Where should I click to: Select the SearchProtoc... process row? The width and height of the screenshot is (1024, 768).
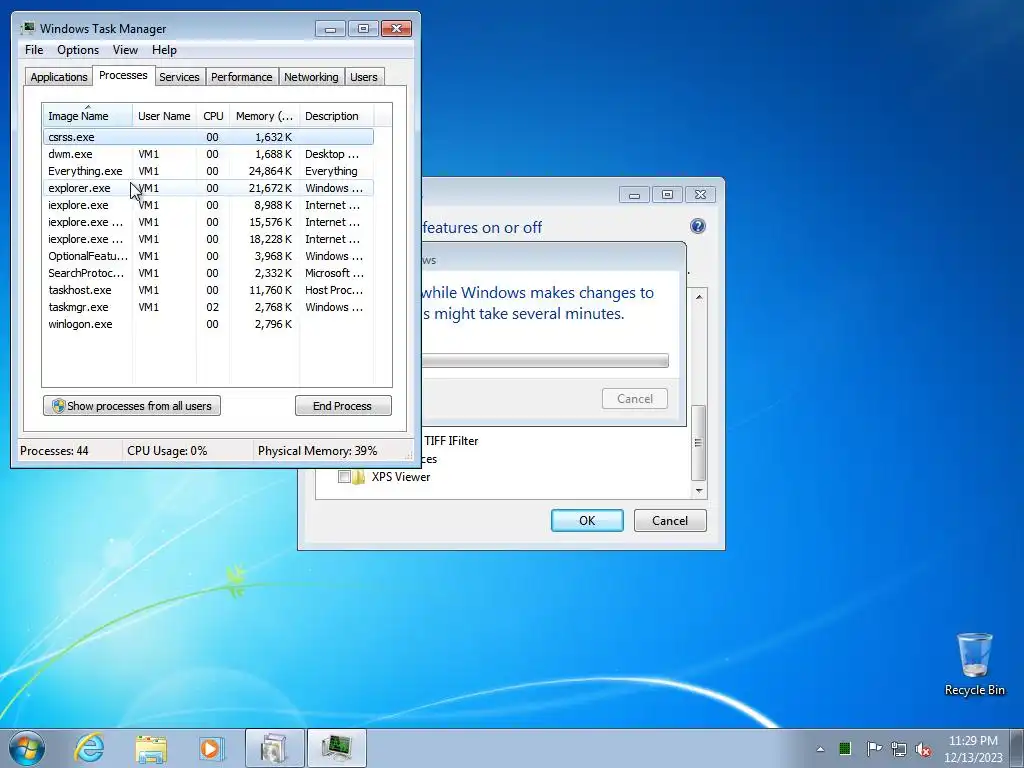(x=208, y=273)
